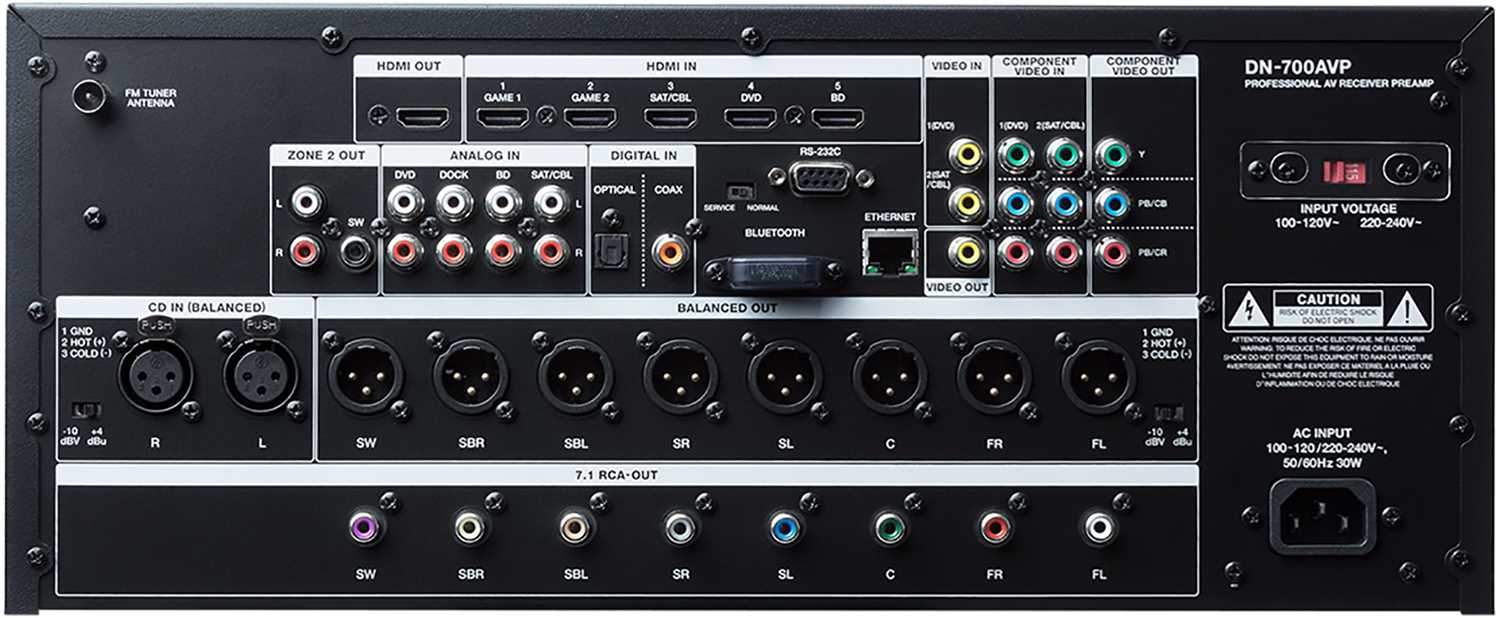
Task: Click the Video In 2(SAT/CBL) yellow jack
Action: tap(966, 203)
